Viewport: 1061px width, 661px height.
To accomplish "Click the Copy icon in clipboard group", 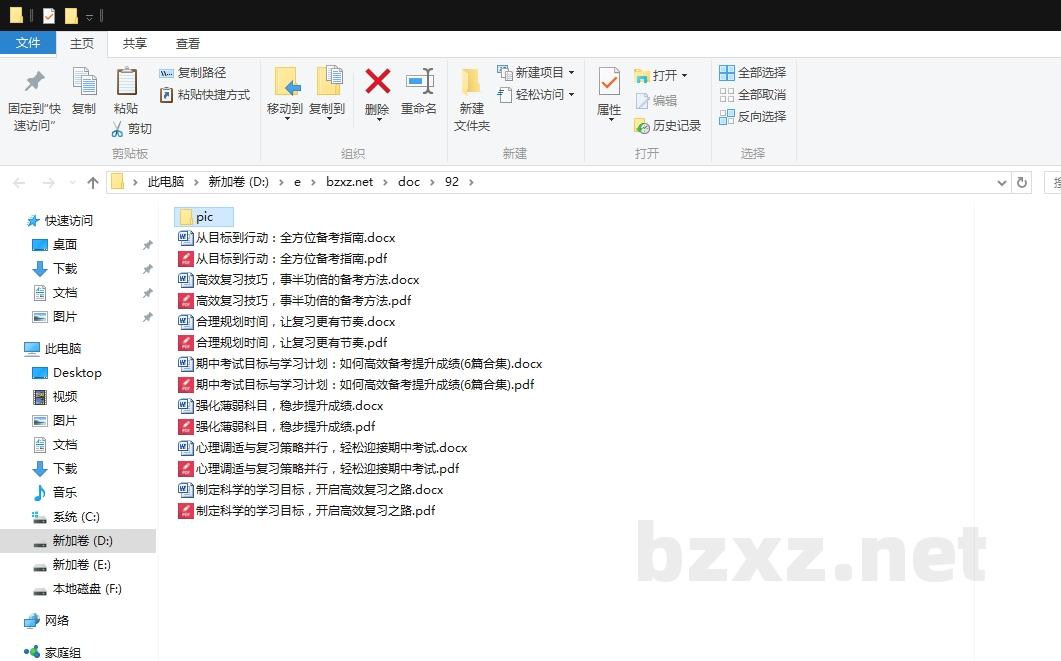I will point(84,82).
